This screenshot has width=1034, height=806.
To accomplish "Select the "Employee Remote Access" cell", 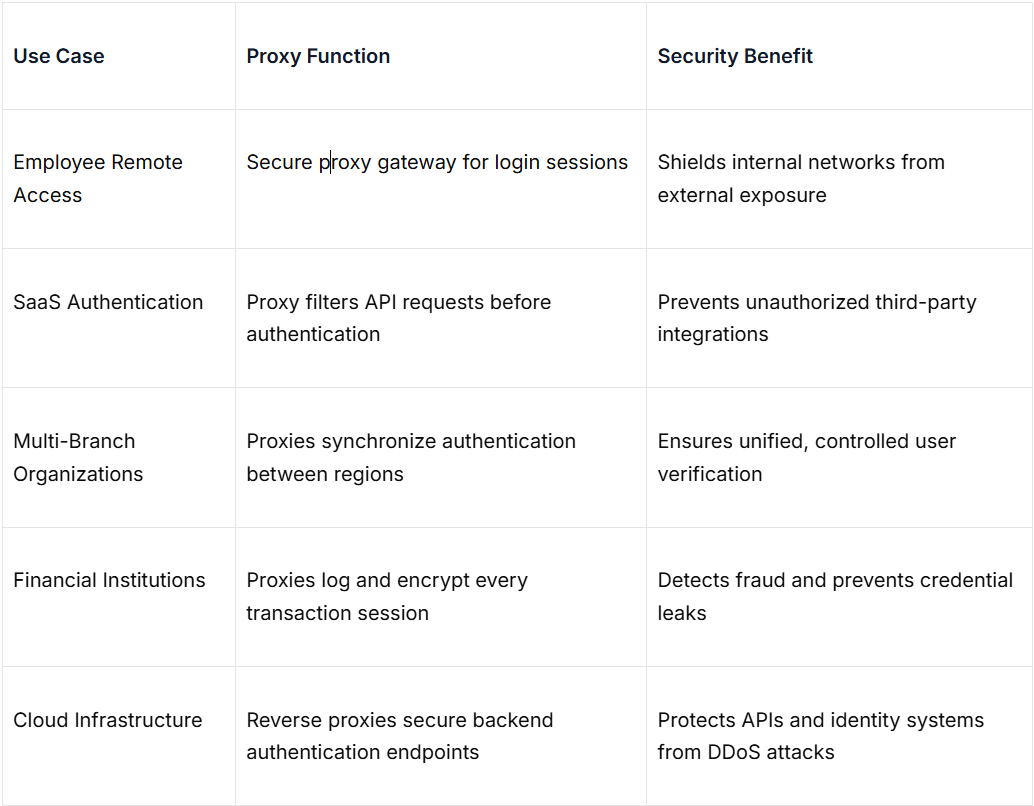I will [98, 178].
